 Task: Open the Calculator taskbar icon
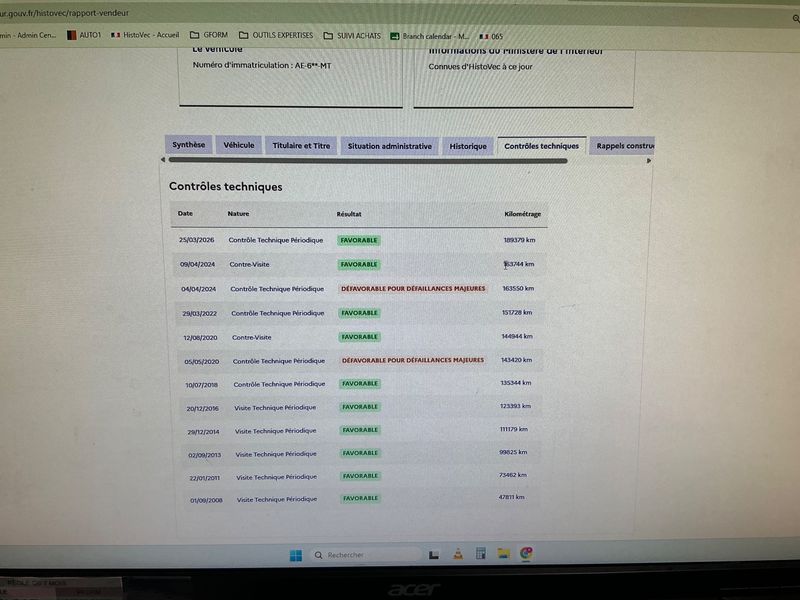(x=481, y=554)
